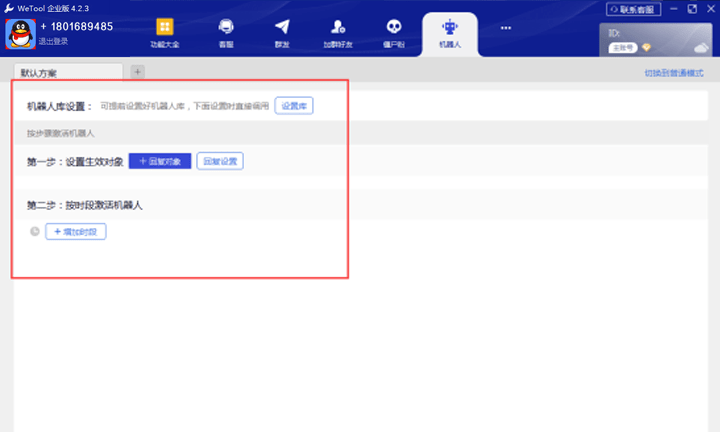Maximize the WeTool window

692,9
